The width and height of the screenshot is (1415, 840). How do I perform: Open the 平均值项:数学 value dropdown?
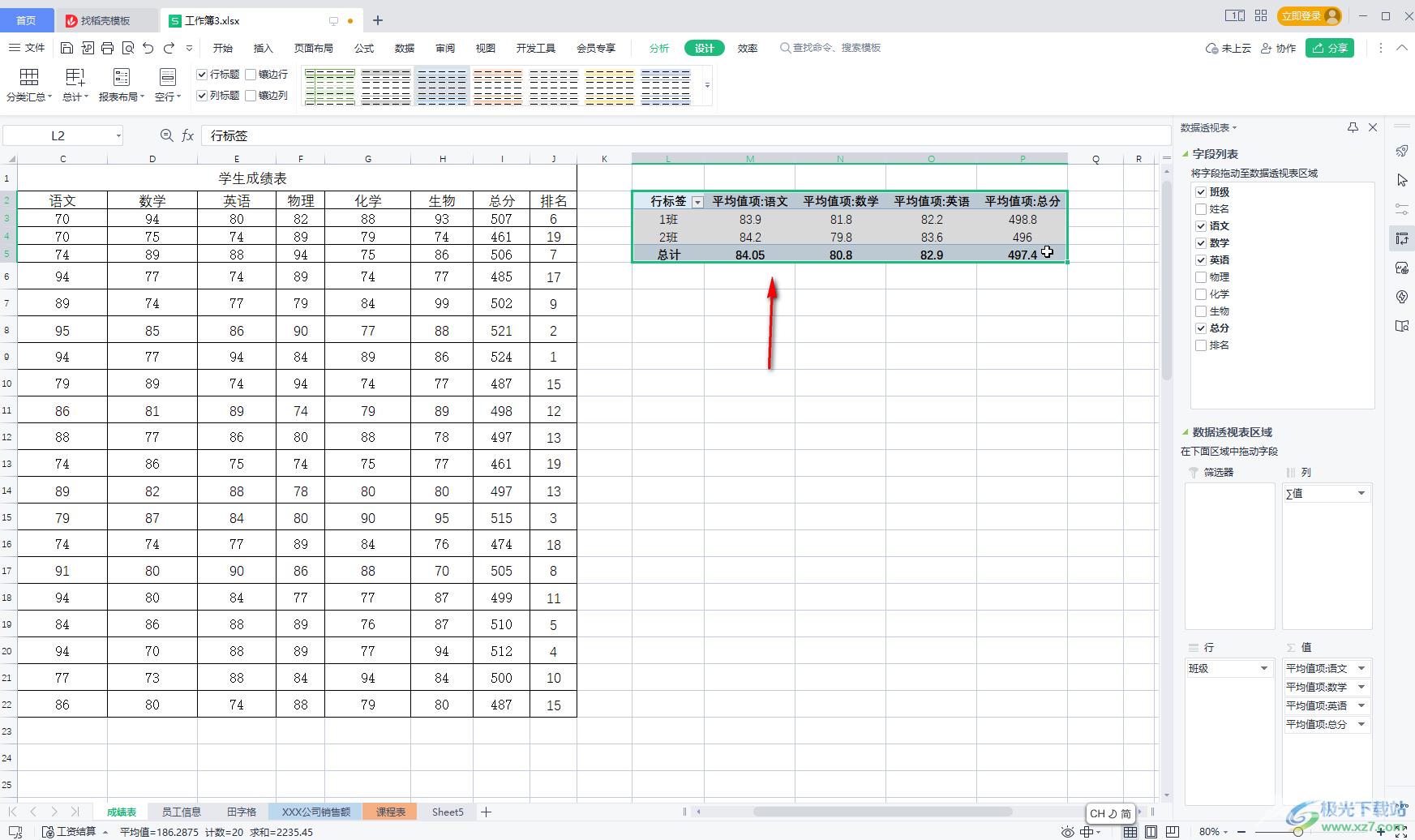pyautogui.click(x=1361, y=687)
